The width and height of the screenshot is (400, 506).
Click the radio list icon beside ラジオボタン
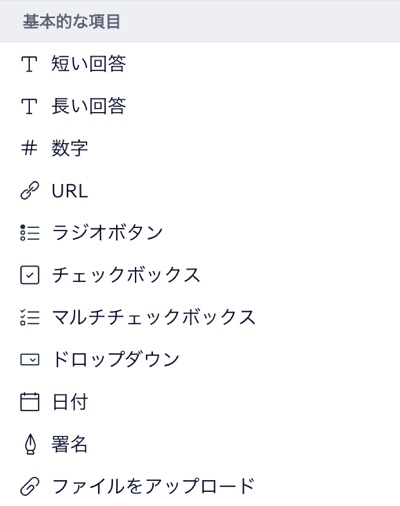tap(30, 233)
